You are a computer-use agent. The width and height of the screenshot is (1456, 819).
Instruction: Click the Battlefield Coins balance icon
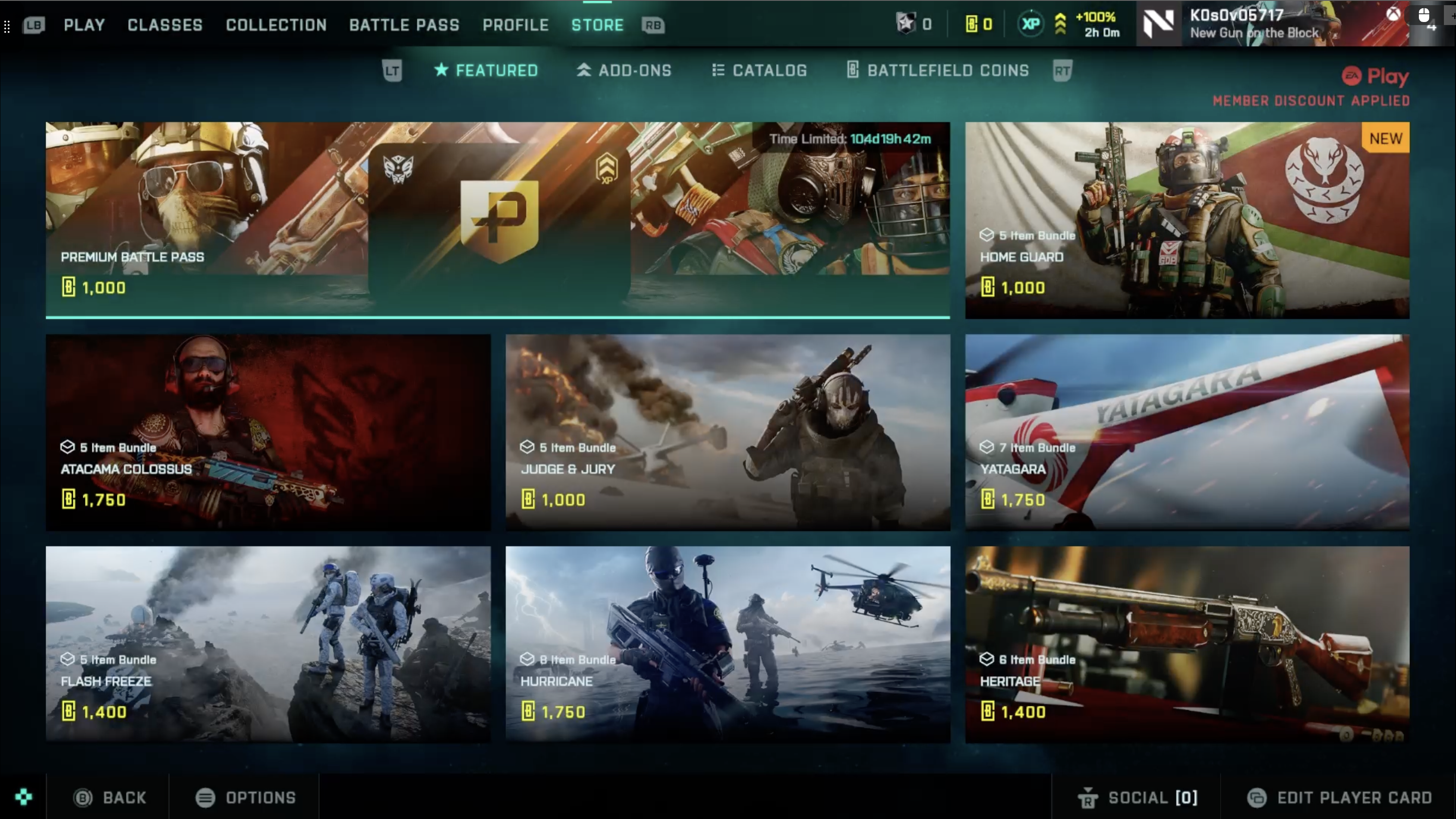(971, 24)
